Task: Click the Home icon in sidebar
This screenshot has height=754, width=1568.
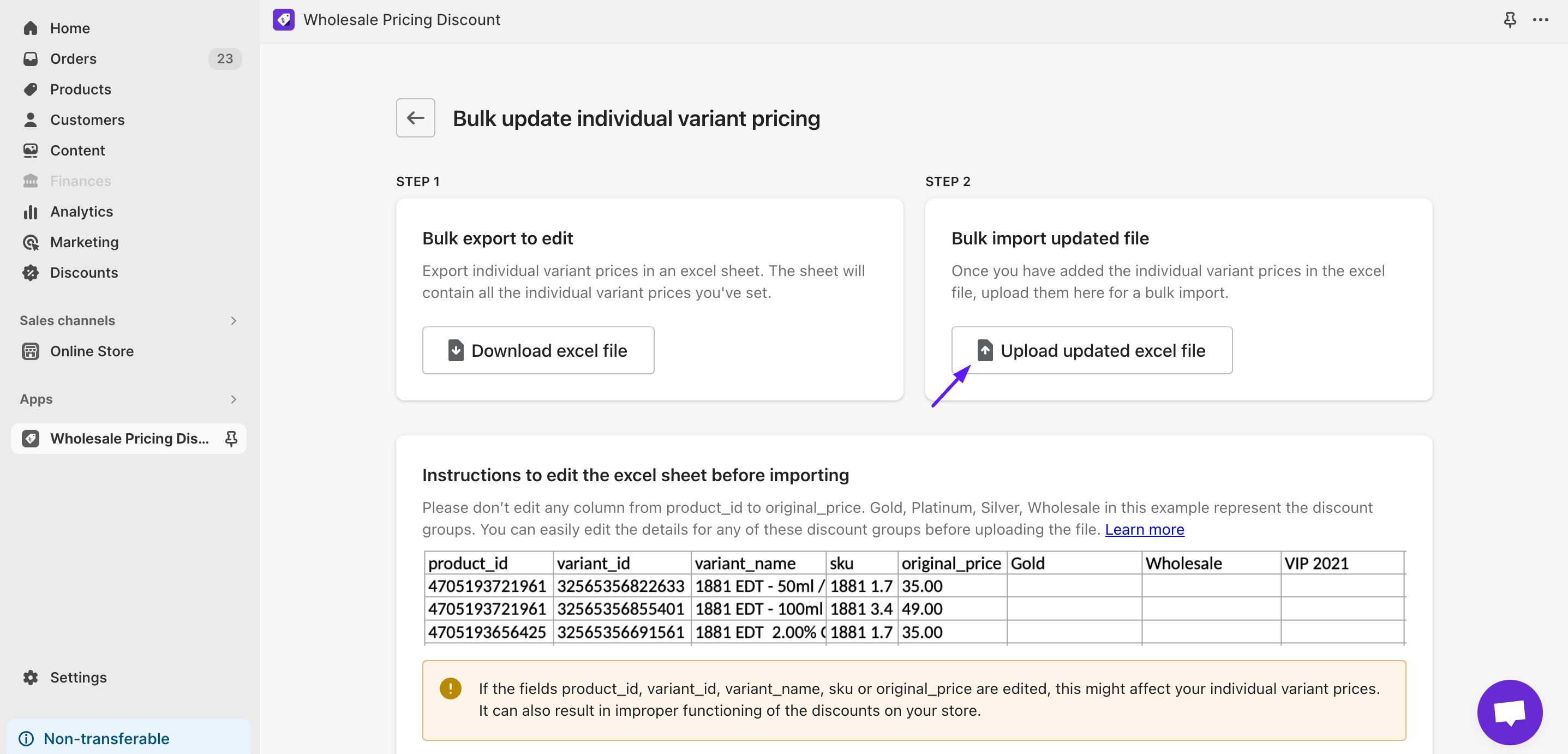Action: (x=31, y=28)
